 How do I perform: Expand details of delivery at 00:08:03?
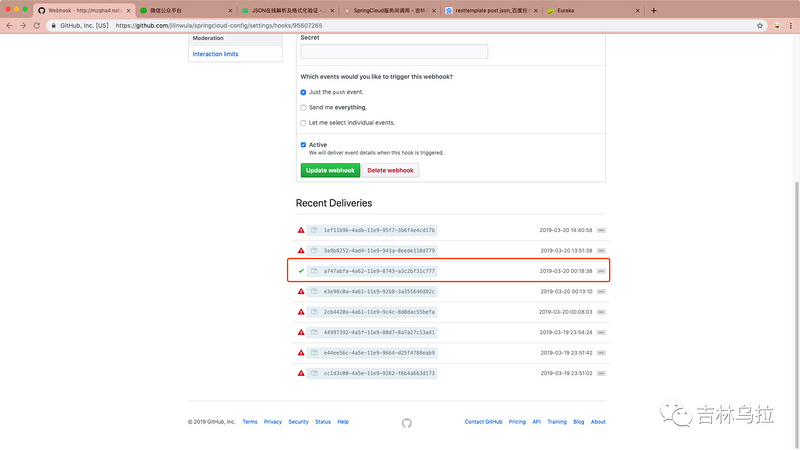601,312
